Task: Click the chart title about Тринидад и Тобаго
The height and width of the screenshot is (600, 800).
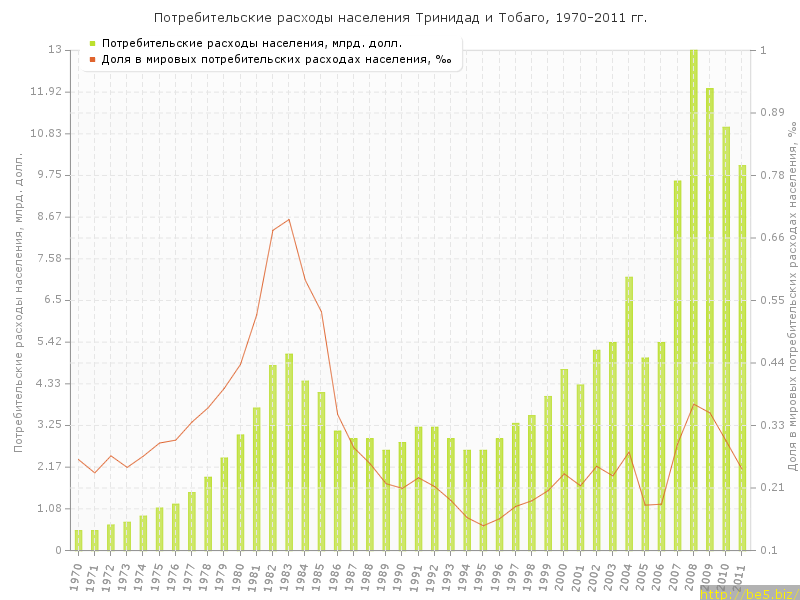Action: click(x=400, y=18)
